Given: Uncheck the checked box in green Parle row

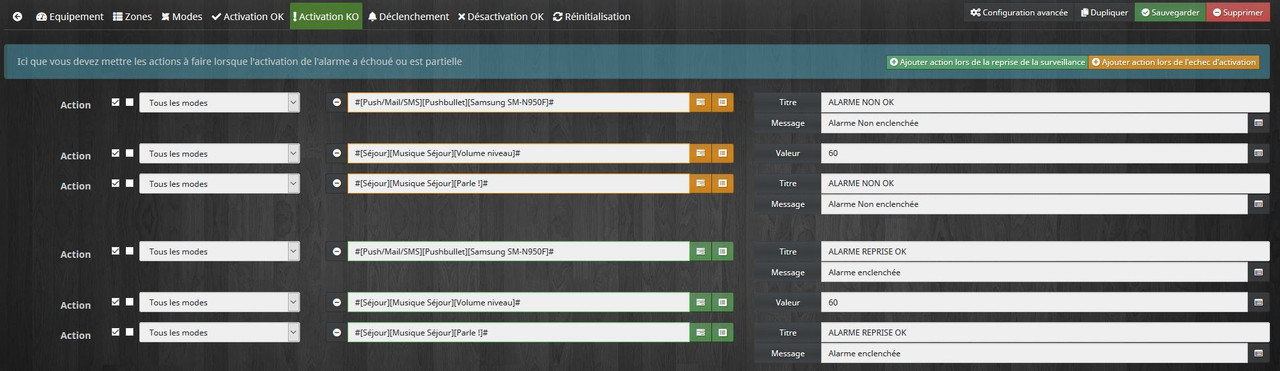Looking at the screenshot, I should pyautogui.click(x=116, y=332).
